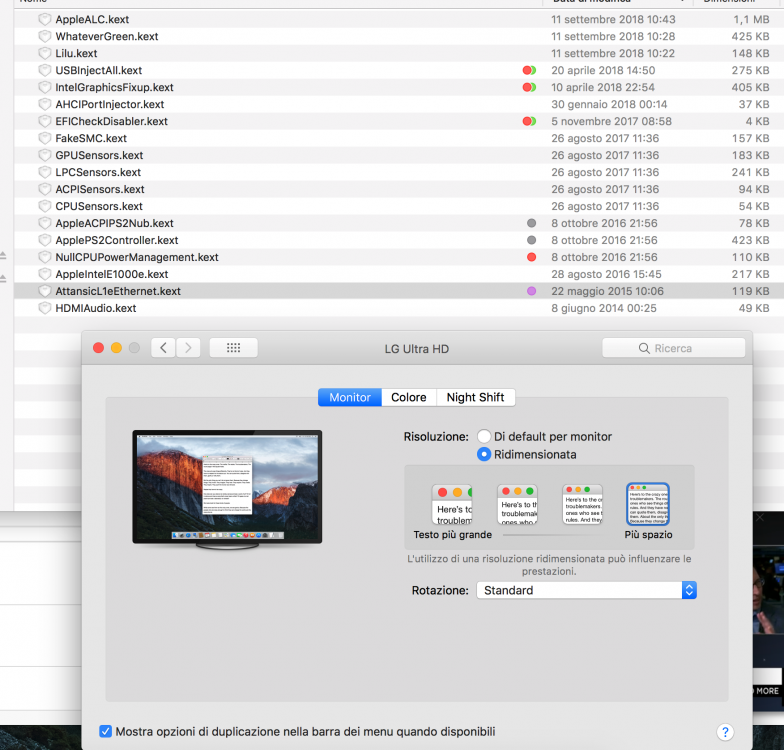
Task: Go back in System Preferences
Action: tap(163, 348)
